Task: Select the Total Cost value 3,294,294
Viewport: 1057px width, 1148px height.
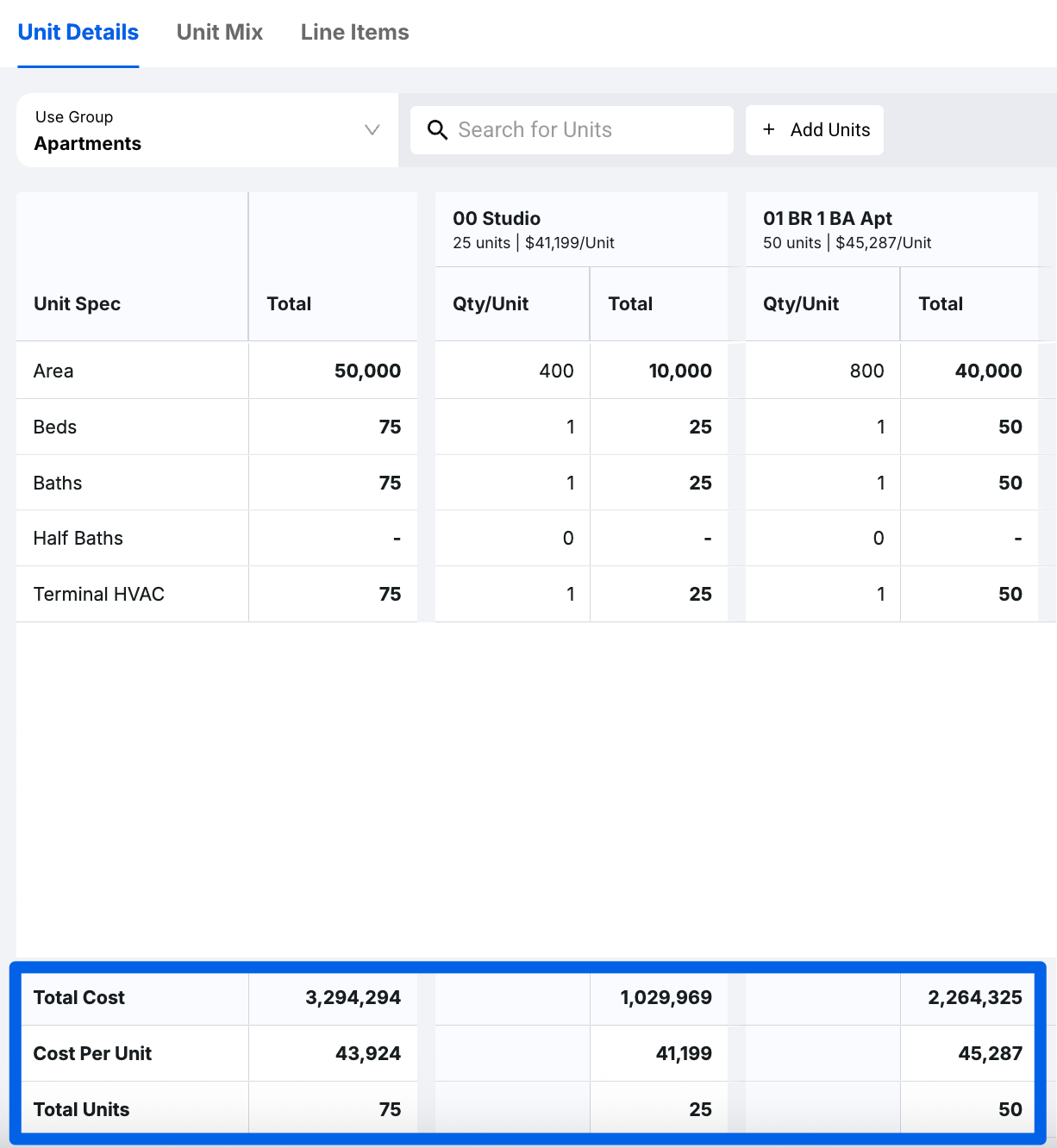Action: coord(353,997)
